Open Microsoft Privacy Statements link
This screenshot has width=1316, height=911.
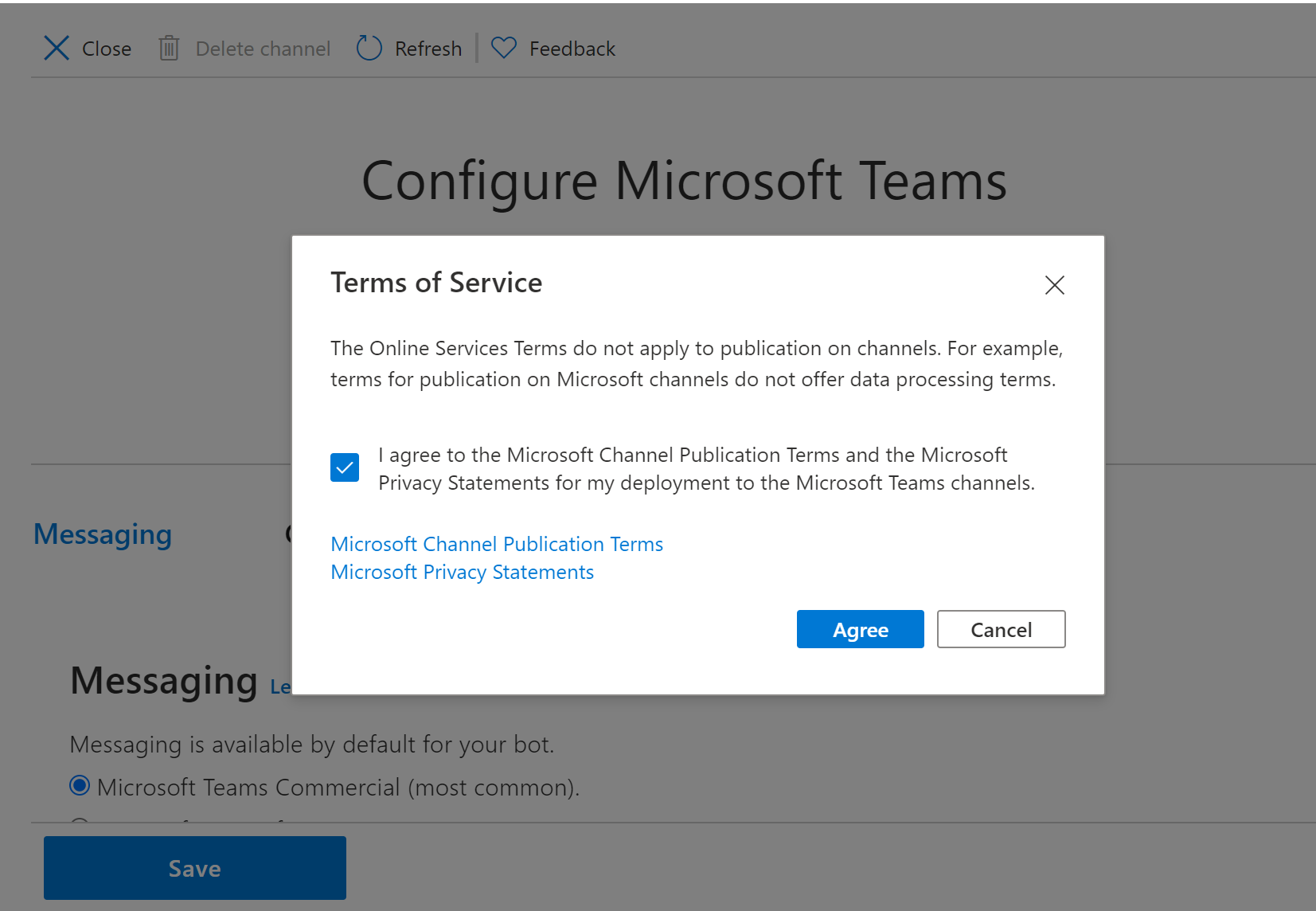(462, 572)
